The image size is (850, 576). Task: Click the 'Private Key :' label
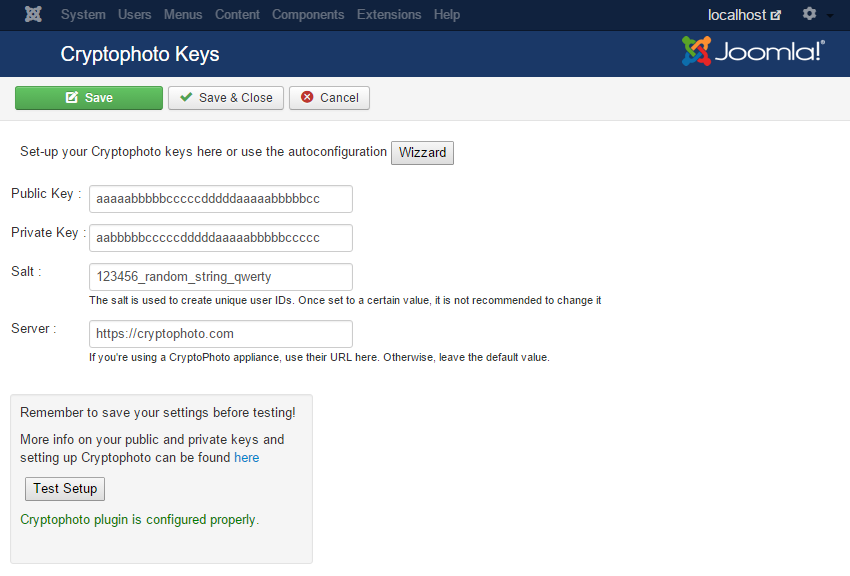coord(49,233)
